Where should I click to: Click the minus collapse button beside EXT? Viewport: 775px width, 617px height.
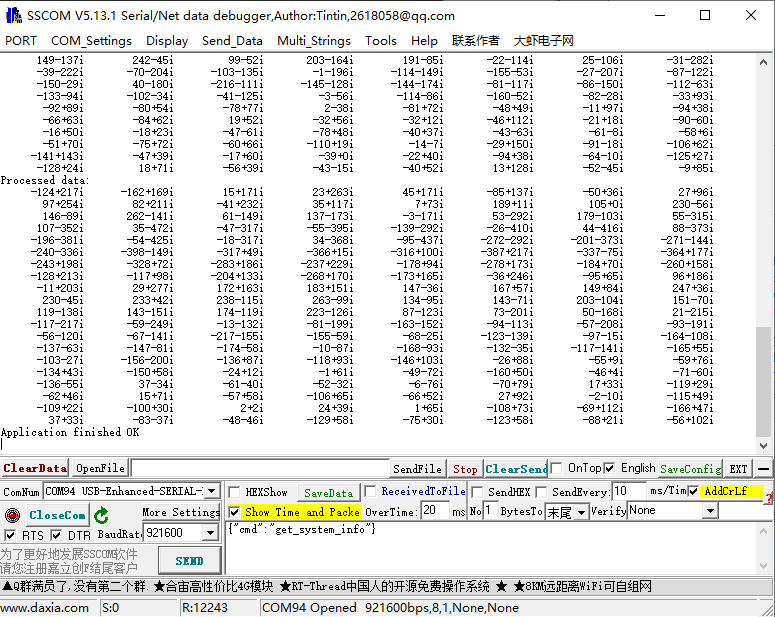click(x=764, y=468)
